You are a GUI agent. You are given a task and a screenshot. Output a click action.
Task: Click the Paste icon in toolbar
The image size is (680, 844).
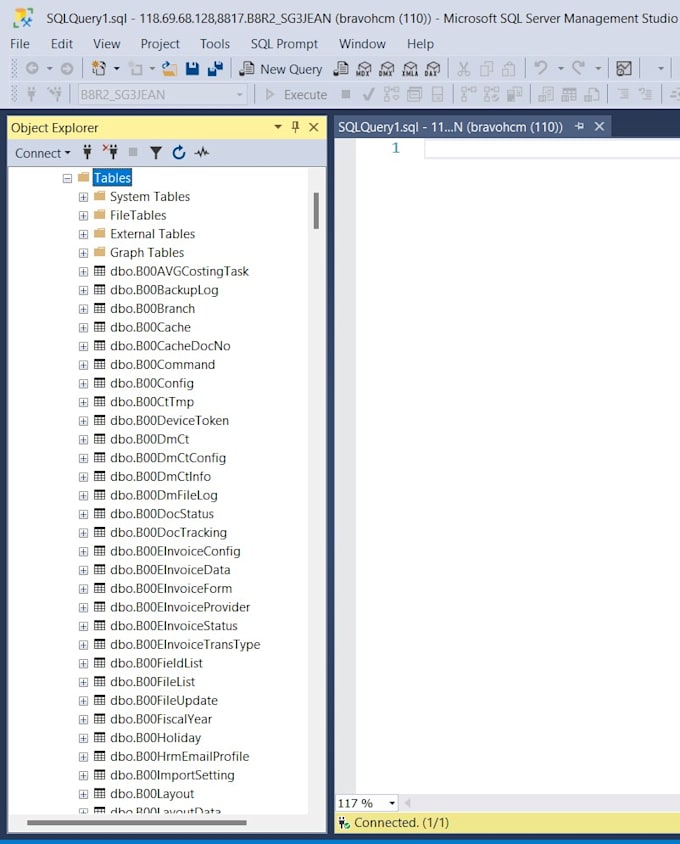[x=509, y=69]
